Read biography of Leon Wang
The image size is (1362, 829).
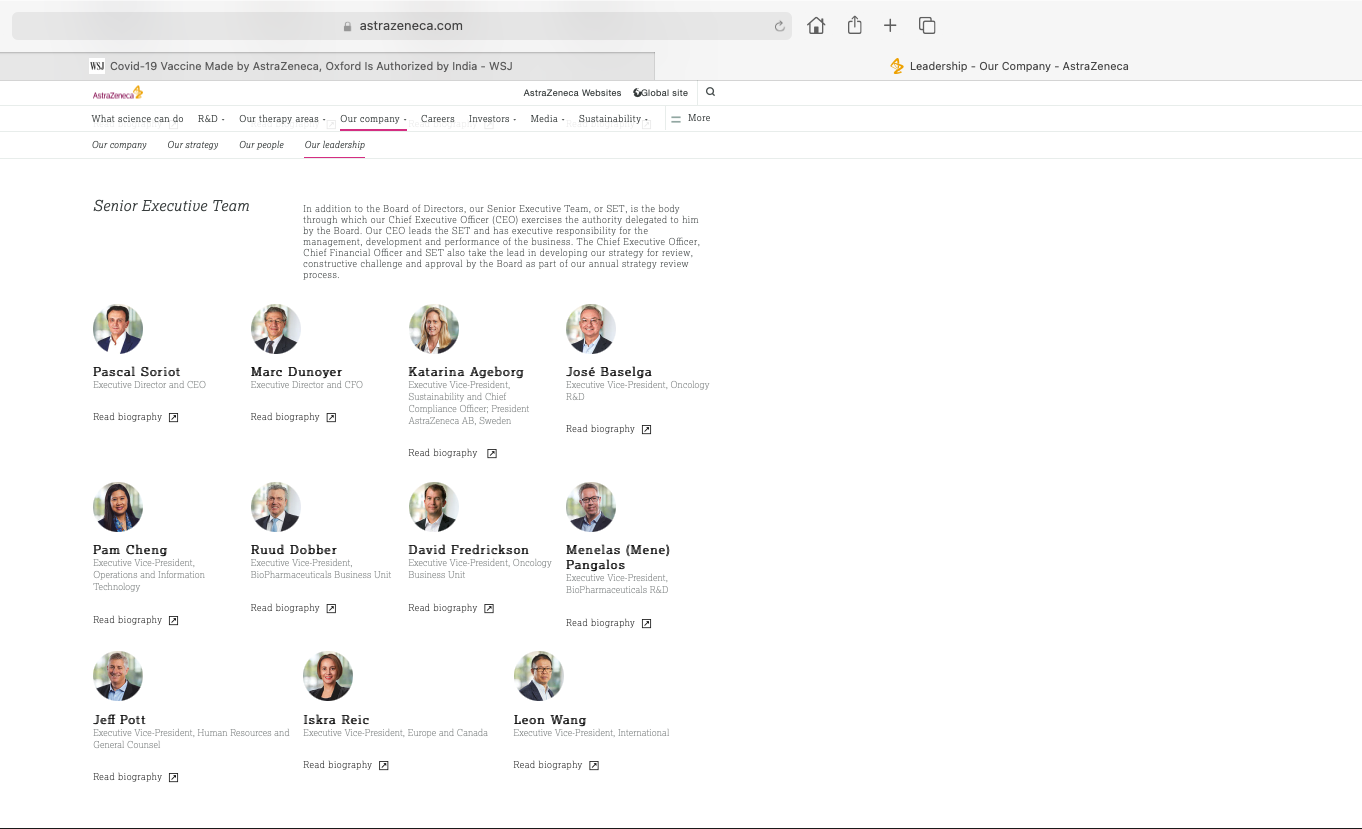[x=547, y=765]
